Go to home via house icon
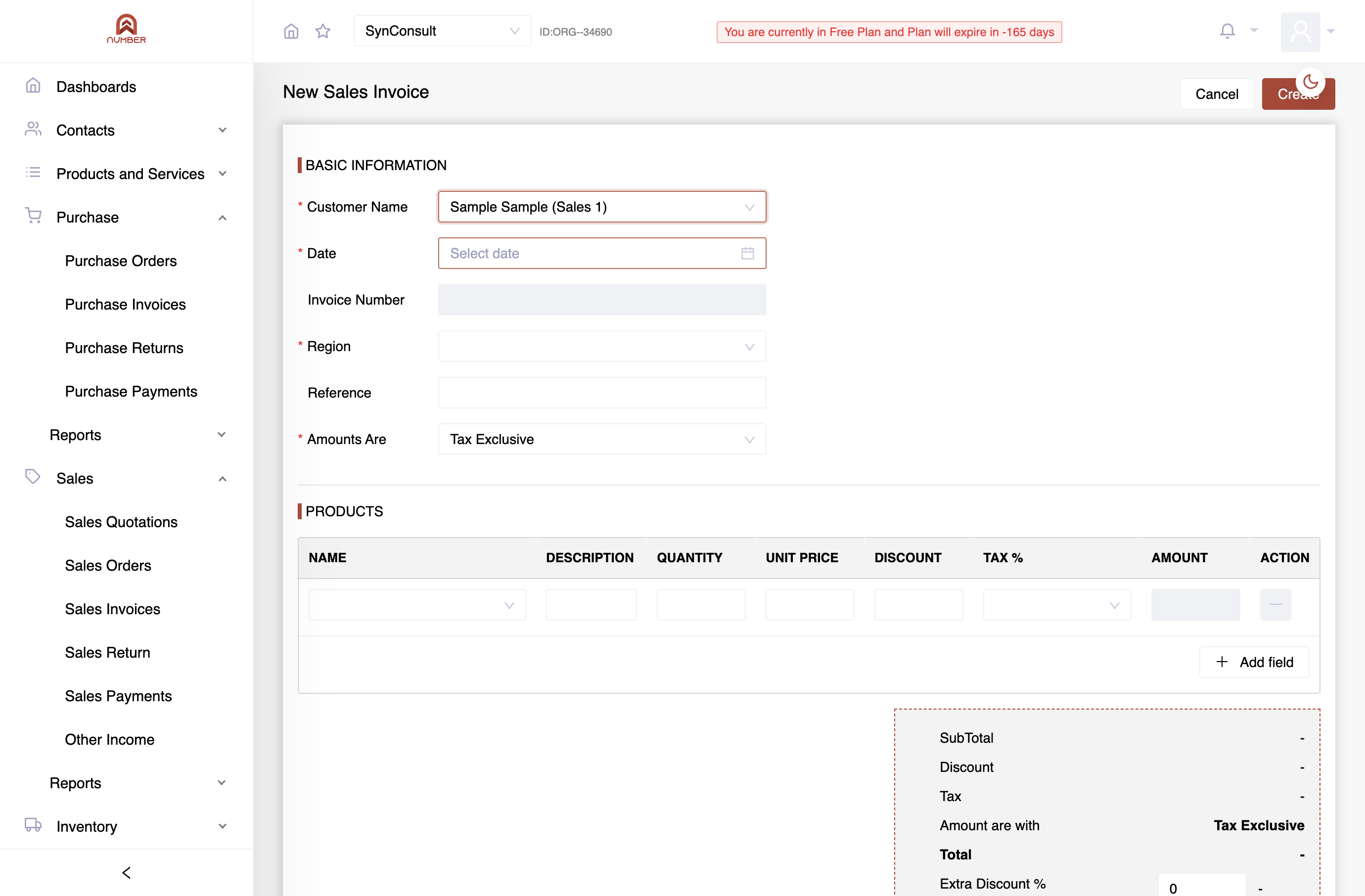1365x896 pixels. (x=291, y=31)
